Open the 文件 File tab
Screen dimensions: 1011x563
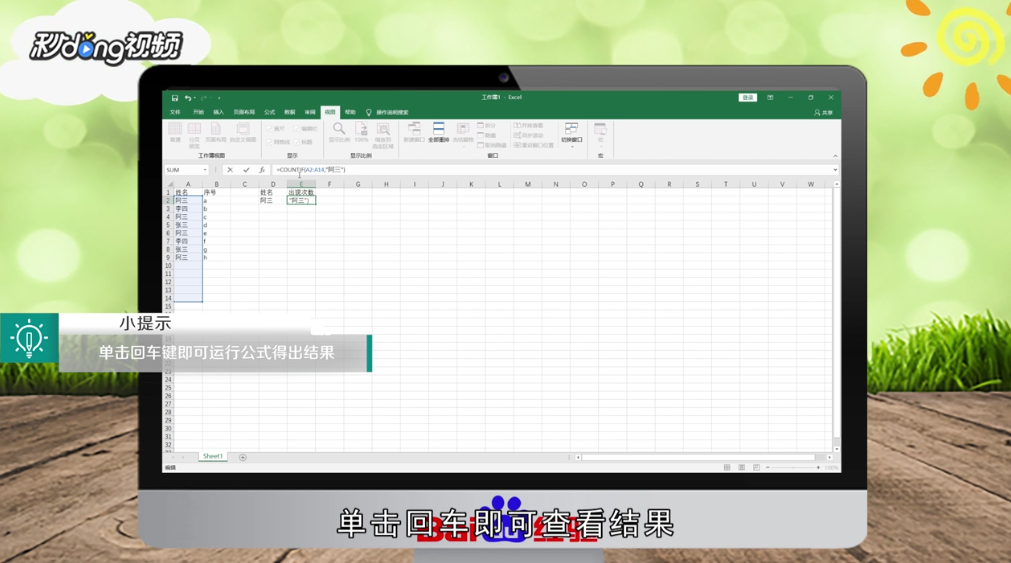[x=175, y=112]
